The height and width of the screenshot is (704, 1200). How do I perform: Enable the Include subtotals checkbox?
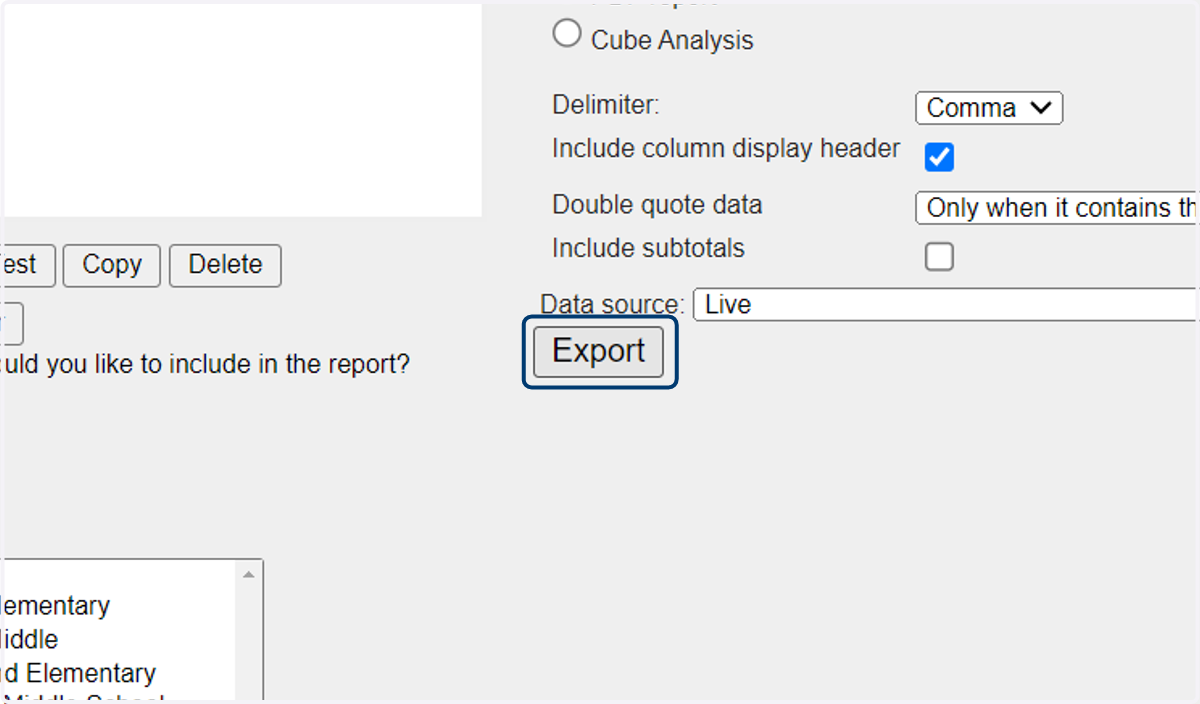click(939, 257)
